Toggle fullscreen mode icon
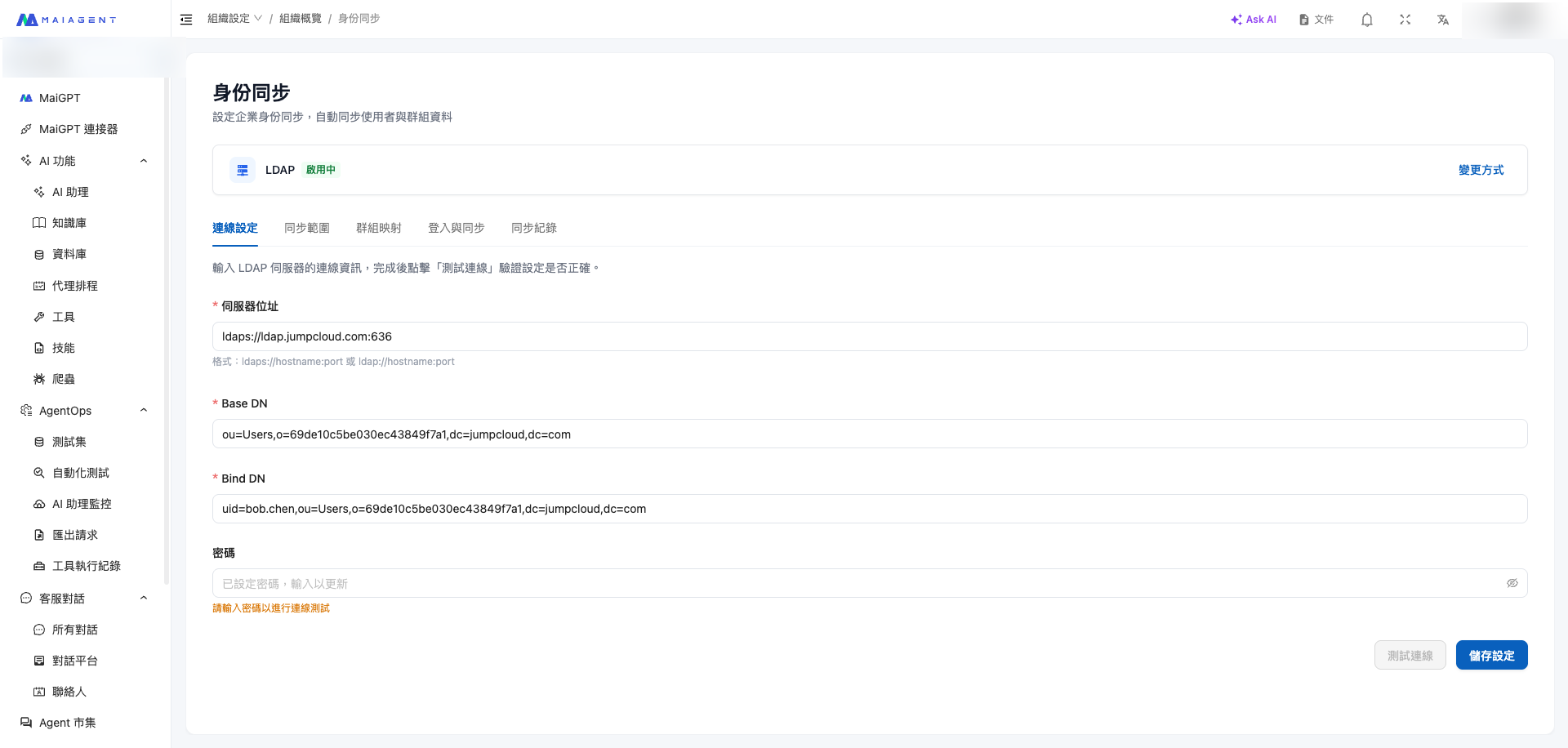1568x748 pixels. pyautogui.click(x=1405, y=20)
